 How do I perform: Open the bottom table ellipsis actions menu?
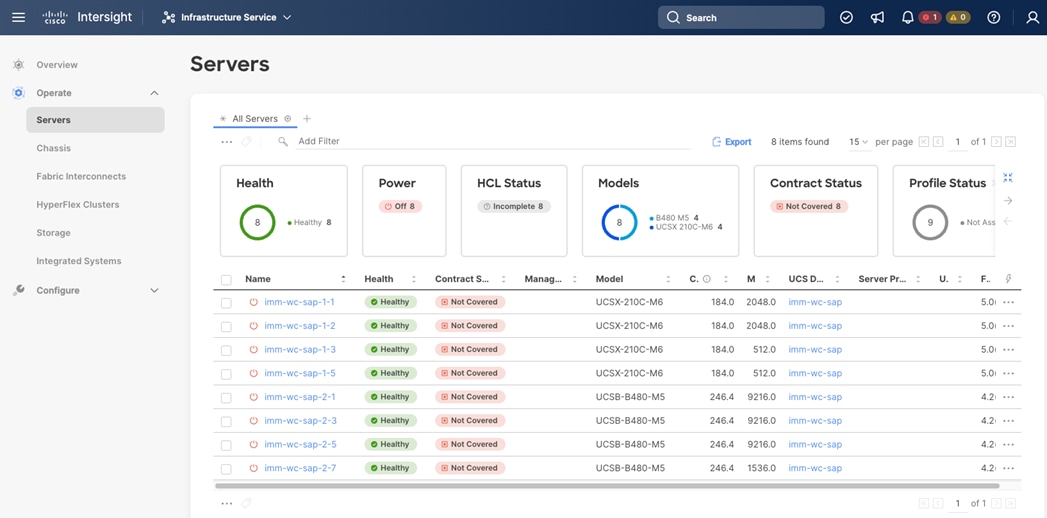coord(227,503)
